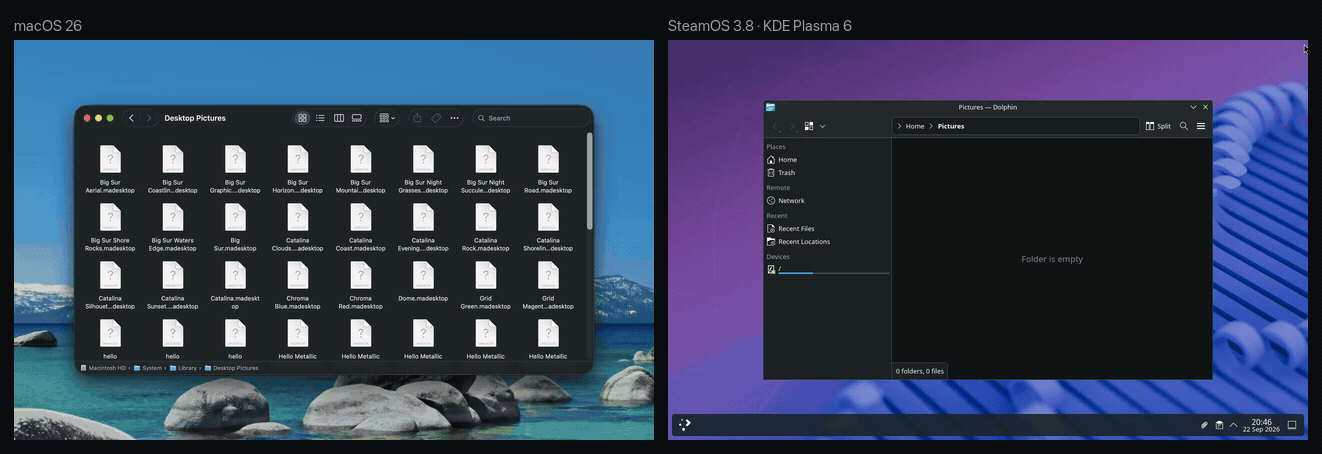1322x454 pixels.
Task: Click the Finder vertical scrollbar
Action: [x=589, y=180]
